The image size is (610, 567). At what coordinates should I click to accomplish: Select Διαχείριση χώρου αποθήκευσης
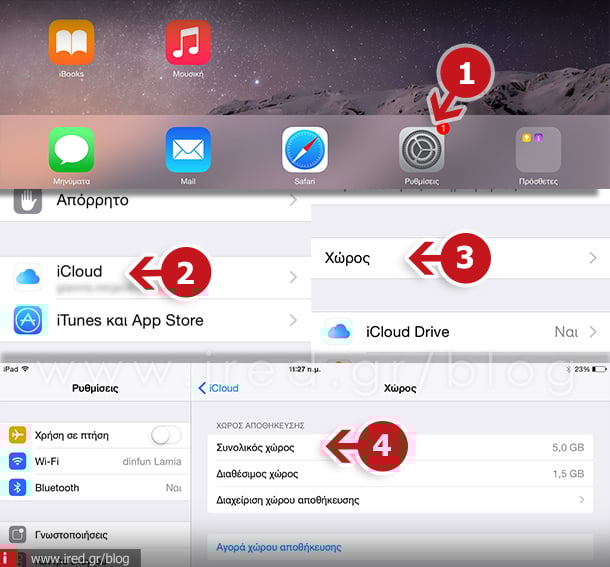[400, 500]
